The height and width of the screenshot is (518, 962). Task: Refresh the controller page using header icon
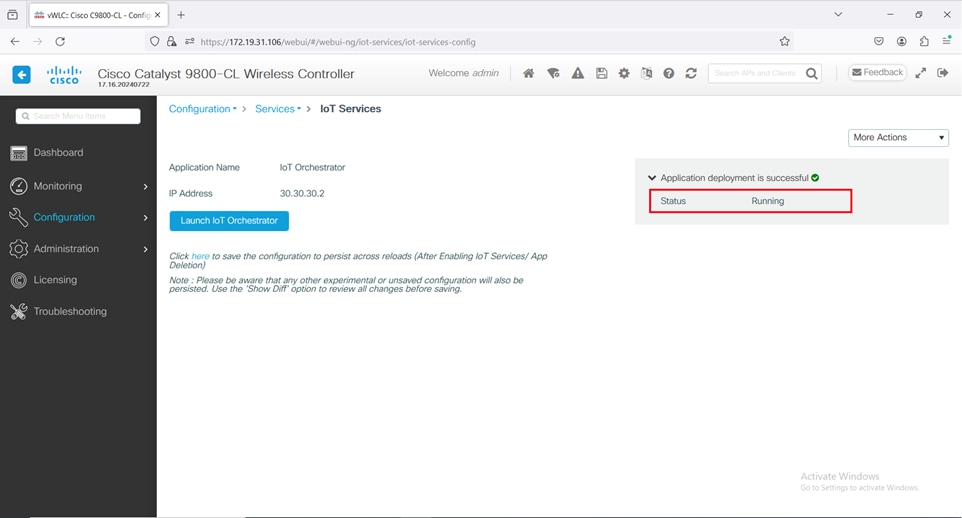pyautogui.click(x=691, y=73)
